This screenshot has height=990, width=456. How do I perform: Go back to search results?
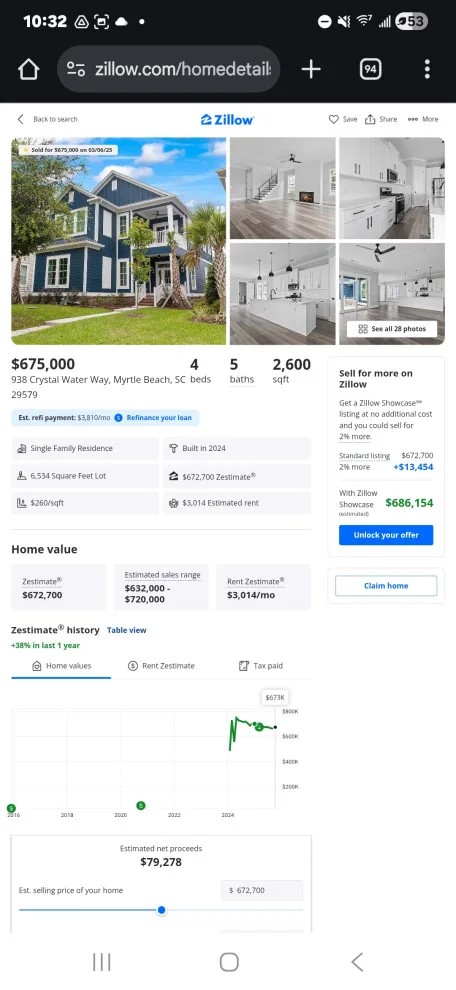click(x=47, y=119)
